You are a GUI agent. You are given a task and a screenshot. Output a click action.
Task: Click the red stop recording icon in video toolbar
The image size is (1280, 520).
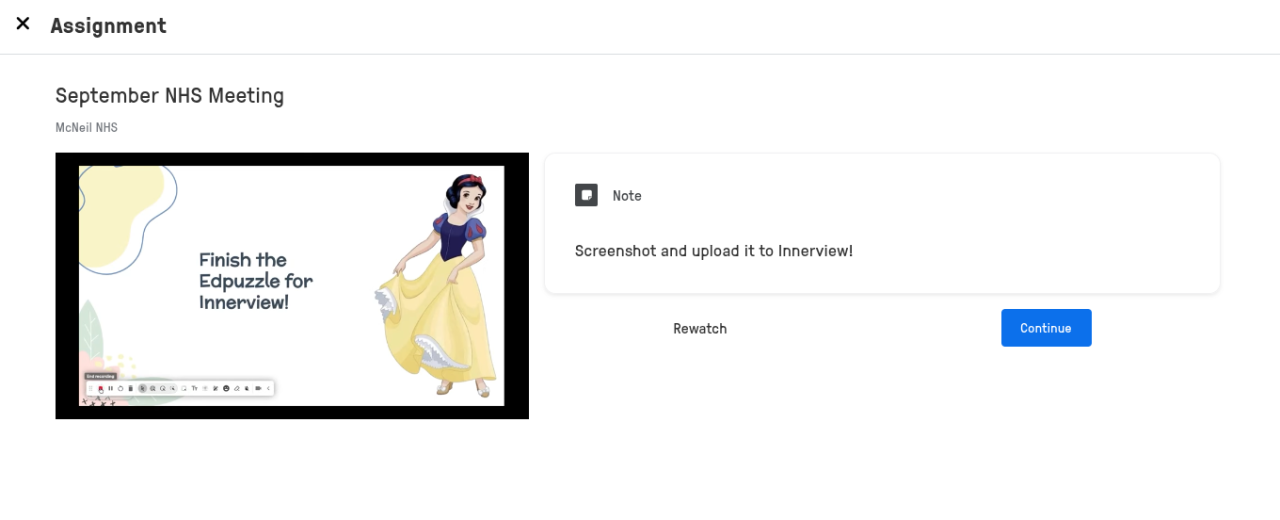pos(101,388)
